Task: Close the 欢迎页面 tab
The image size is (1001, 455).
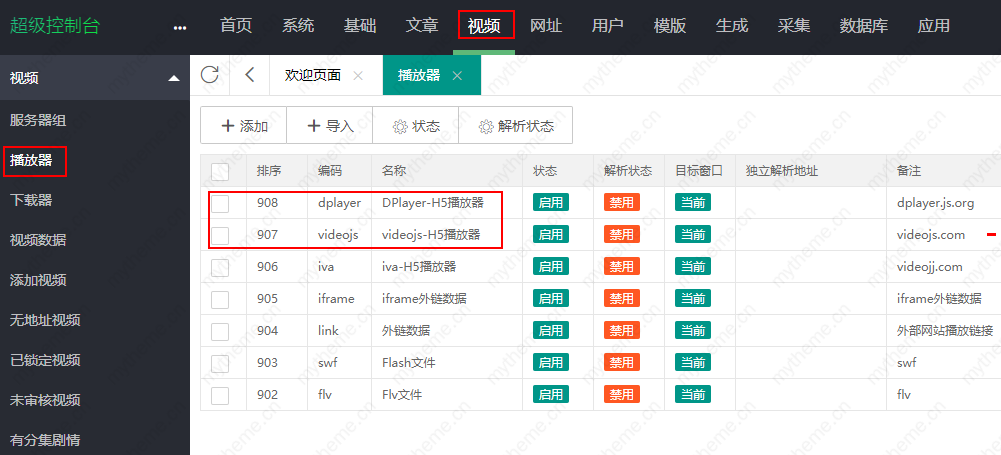Action: [x=358, y=76]
